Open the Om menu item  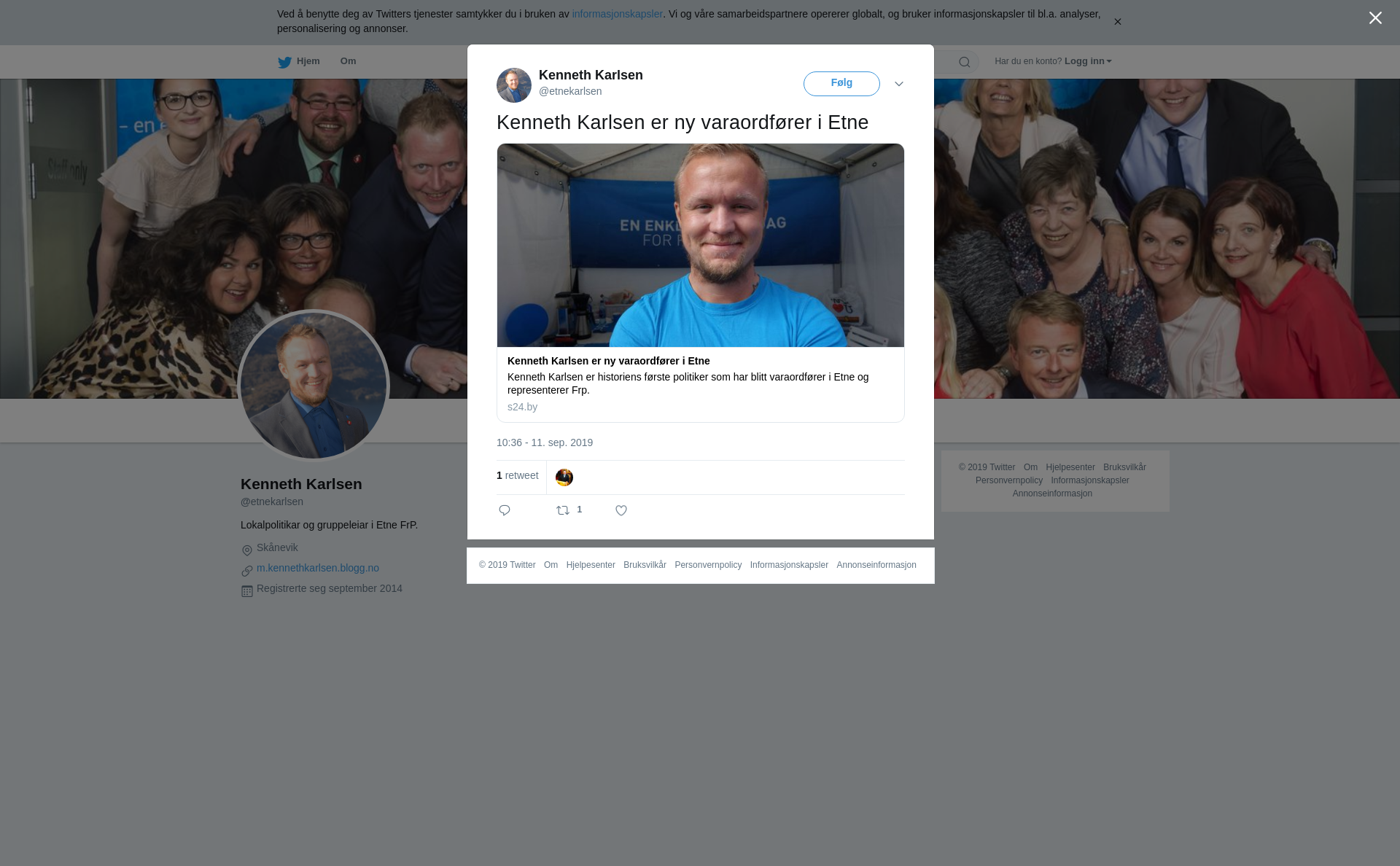pyautogui.click(x=348, y=61)
